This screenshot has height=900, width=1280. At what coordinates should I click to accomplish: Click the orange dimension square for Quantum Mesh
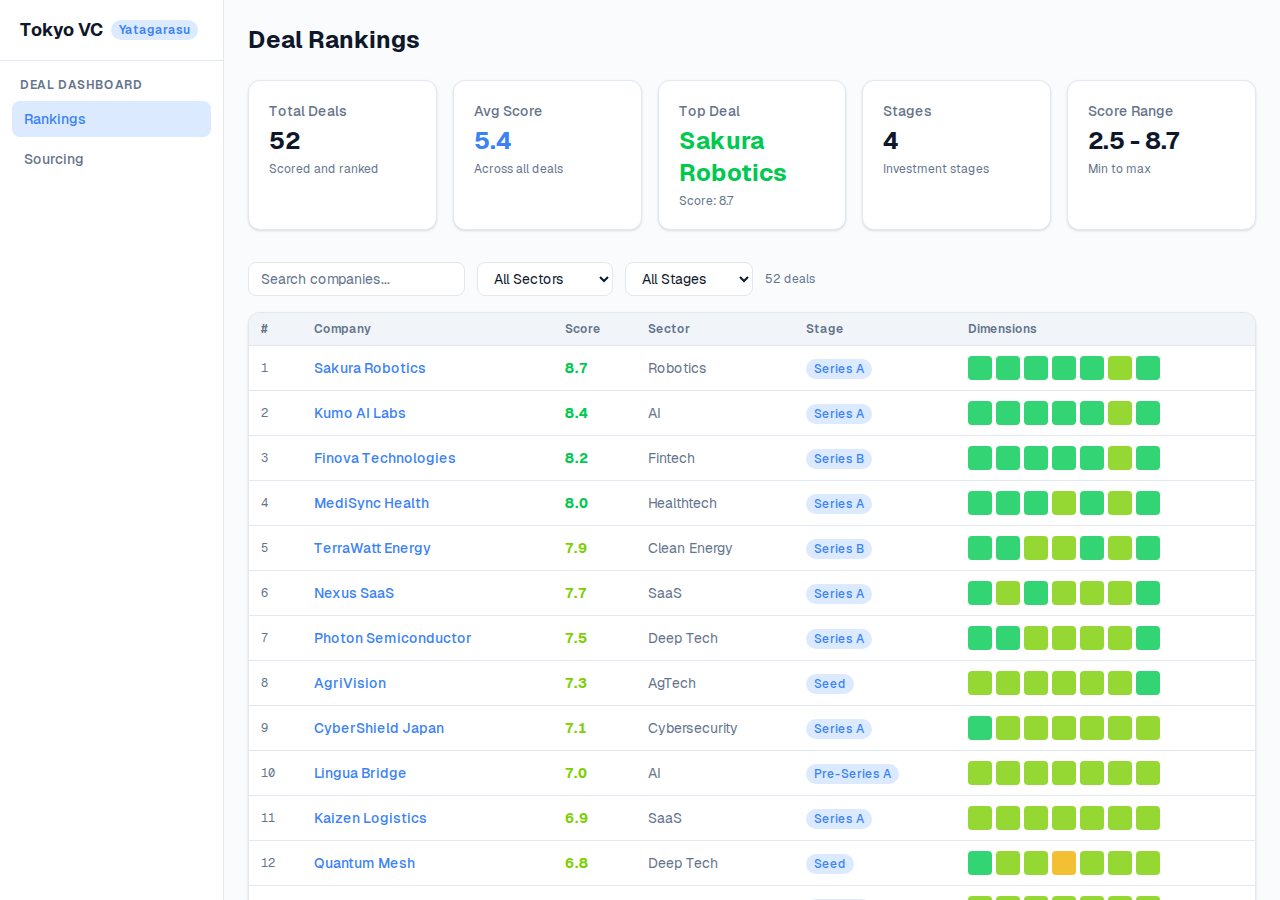1064,863
